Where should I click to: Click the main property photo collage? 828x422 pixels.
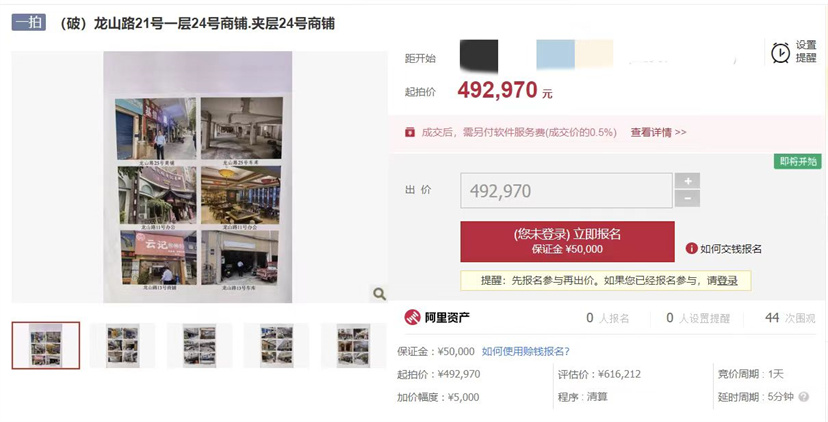198,177
